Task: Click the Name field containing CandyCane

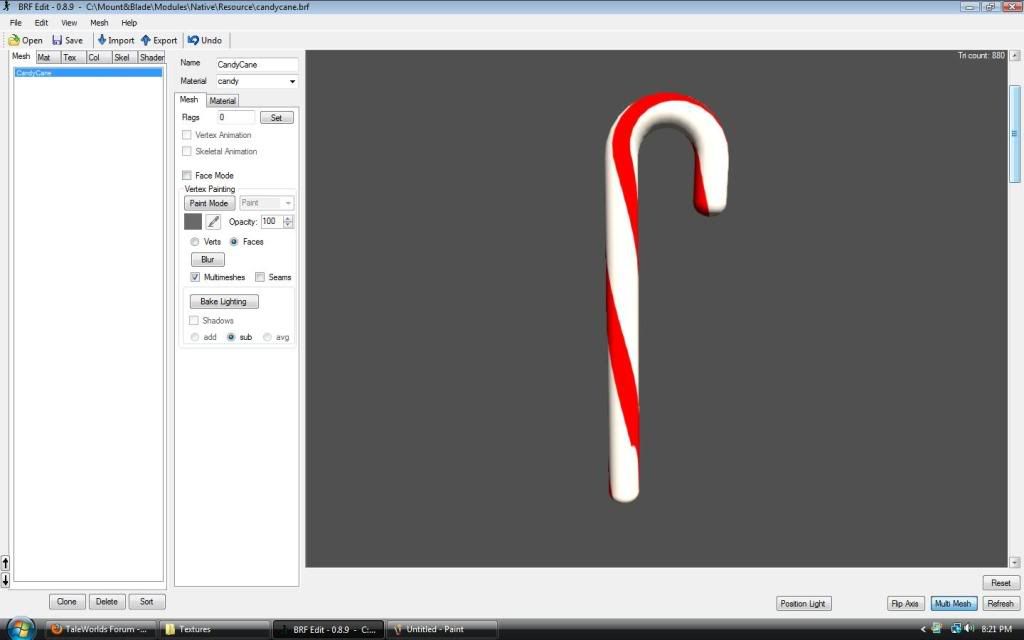Action: coord(257,64)
